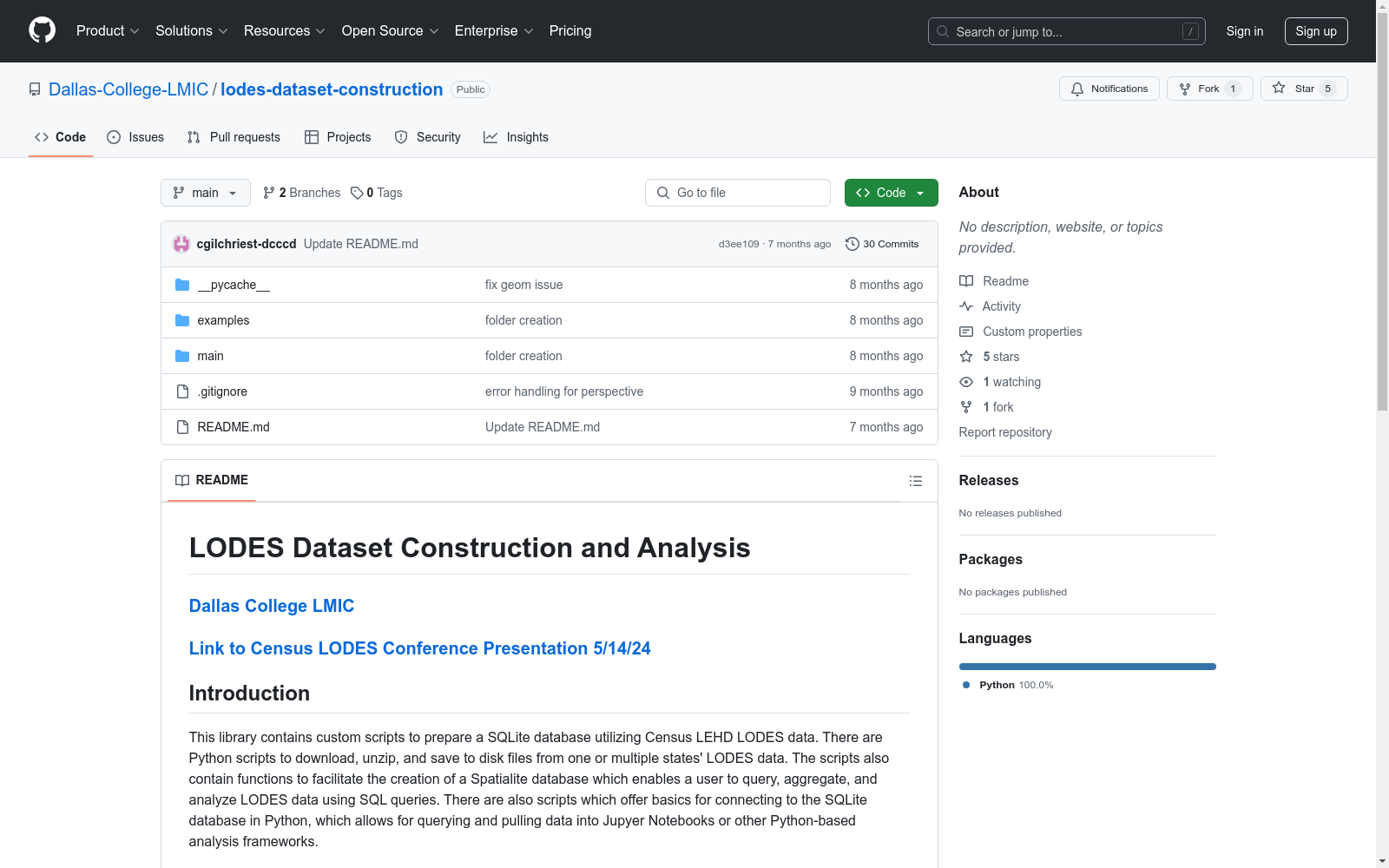Image resolution: width=1389 pixels, height=868 pixels.
Task: Click the cgilchriest-dcccd author name
Action: pyautogui.click(x=247, y=244)
